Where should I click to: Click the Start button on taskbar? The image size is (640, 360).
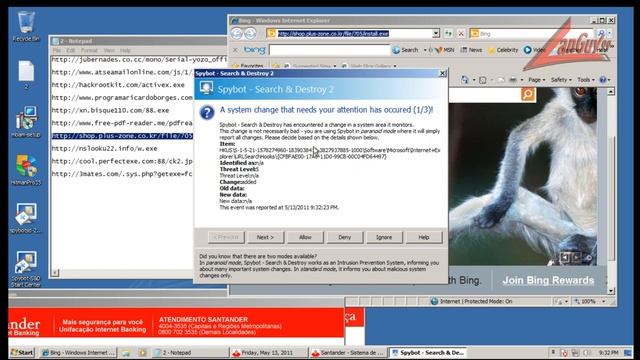coord(22,353)
